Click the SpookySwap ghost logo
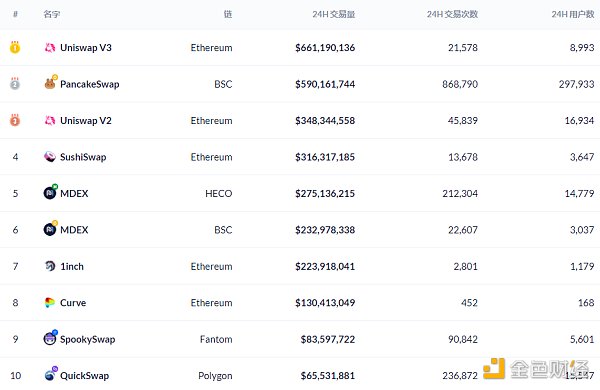The width and height of the screenshot is (600, 390). pos(50,338)
